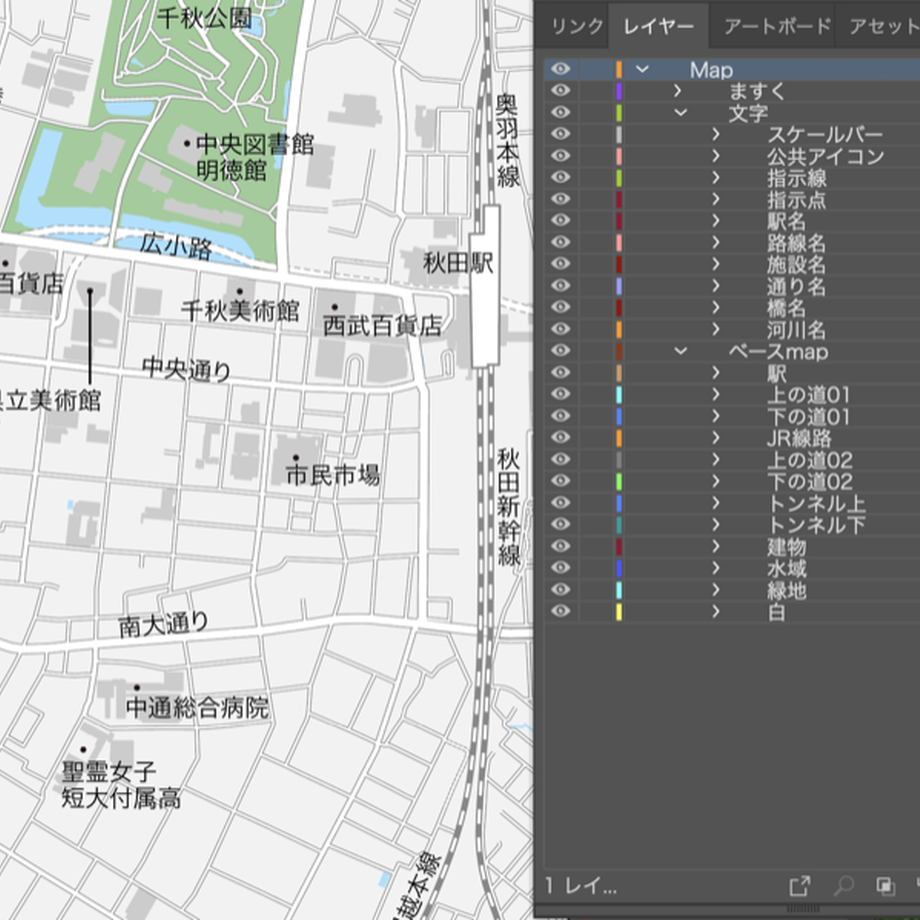
Task: Click the yellow color bar of 白 layer
Action: click(x=619, y=611)
